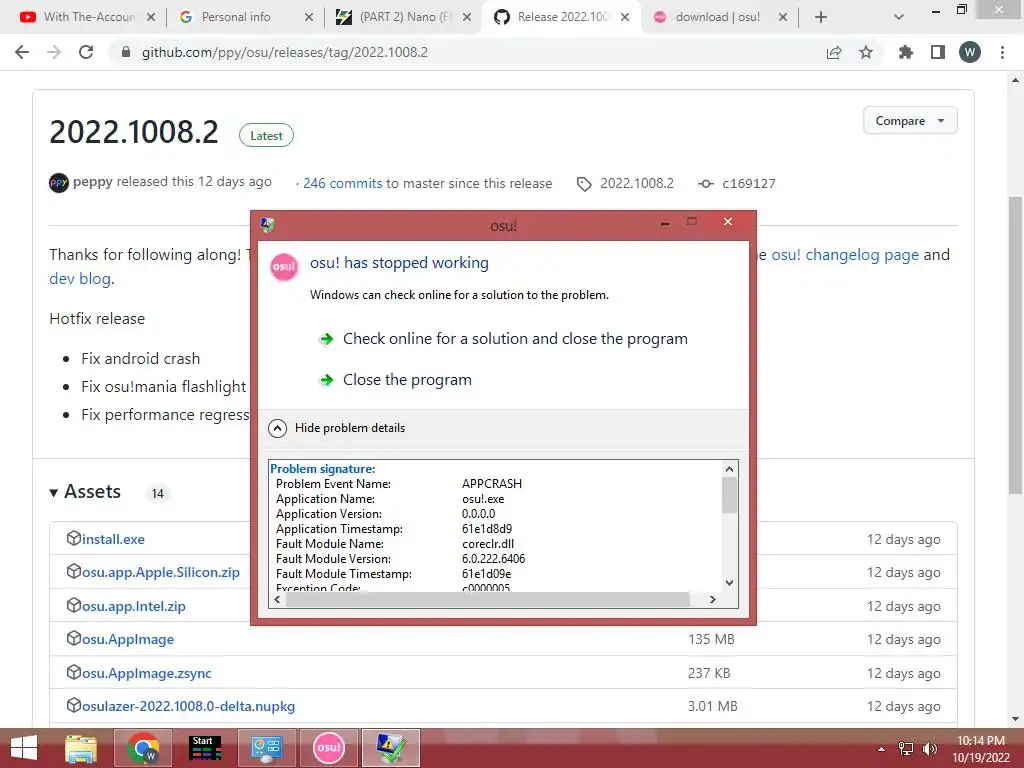Click the details horizontal scroll left arrow
This screenshot has width=1024, height=768.
277,599
